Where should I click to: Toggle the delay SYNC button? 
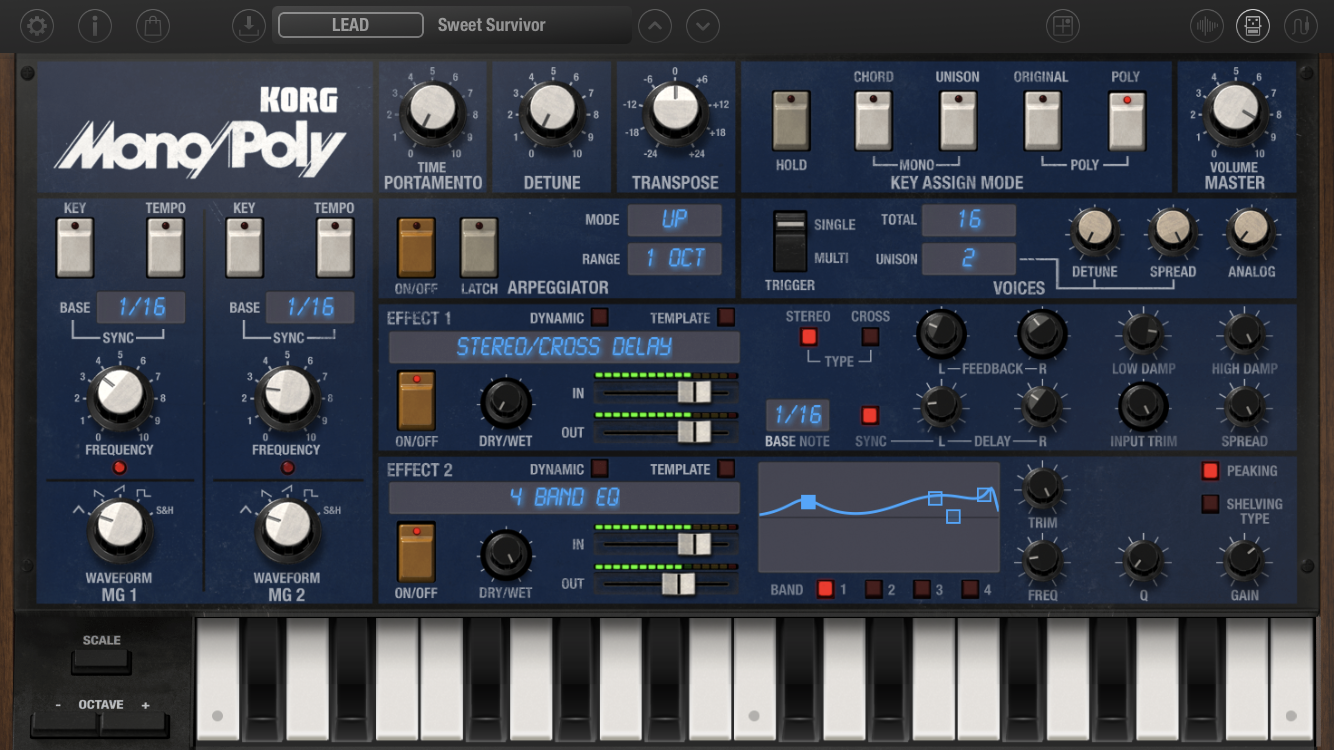[x=870, y=415]
